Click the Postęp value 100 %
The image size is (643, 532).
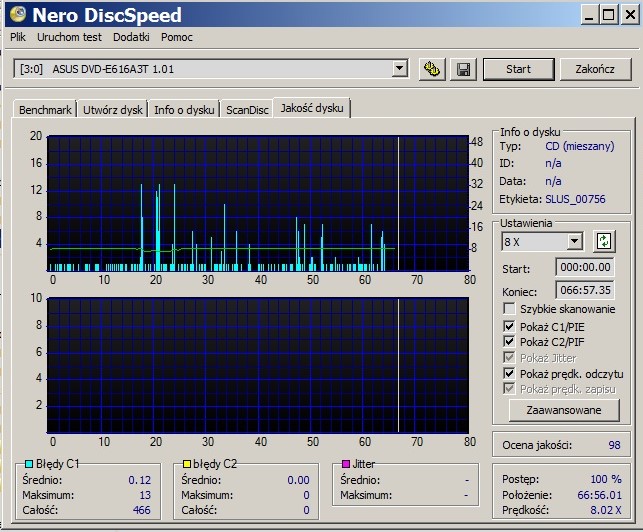point(606,479)
